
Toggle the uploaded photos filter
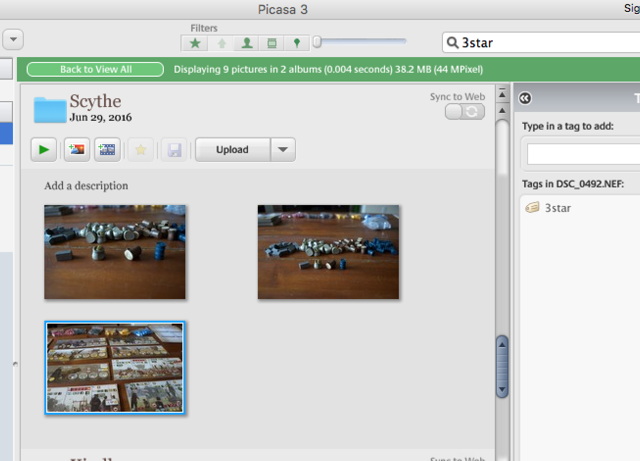coord(222,43)
